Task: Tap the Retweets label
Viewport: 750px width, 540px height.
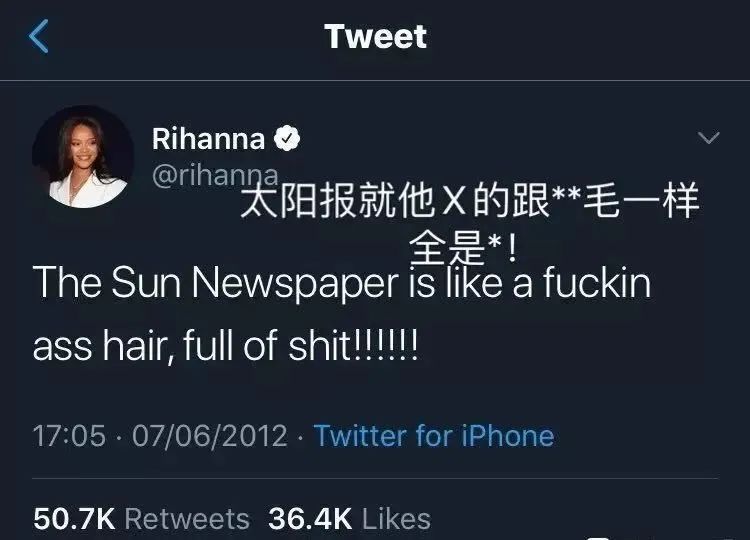Action: pos(187,518)
